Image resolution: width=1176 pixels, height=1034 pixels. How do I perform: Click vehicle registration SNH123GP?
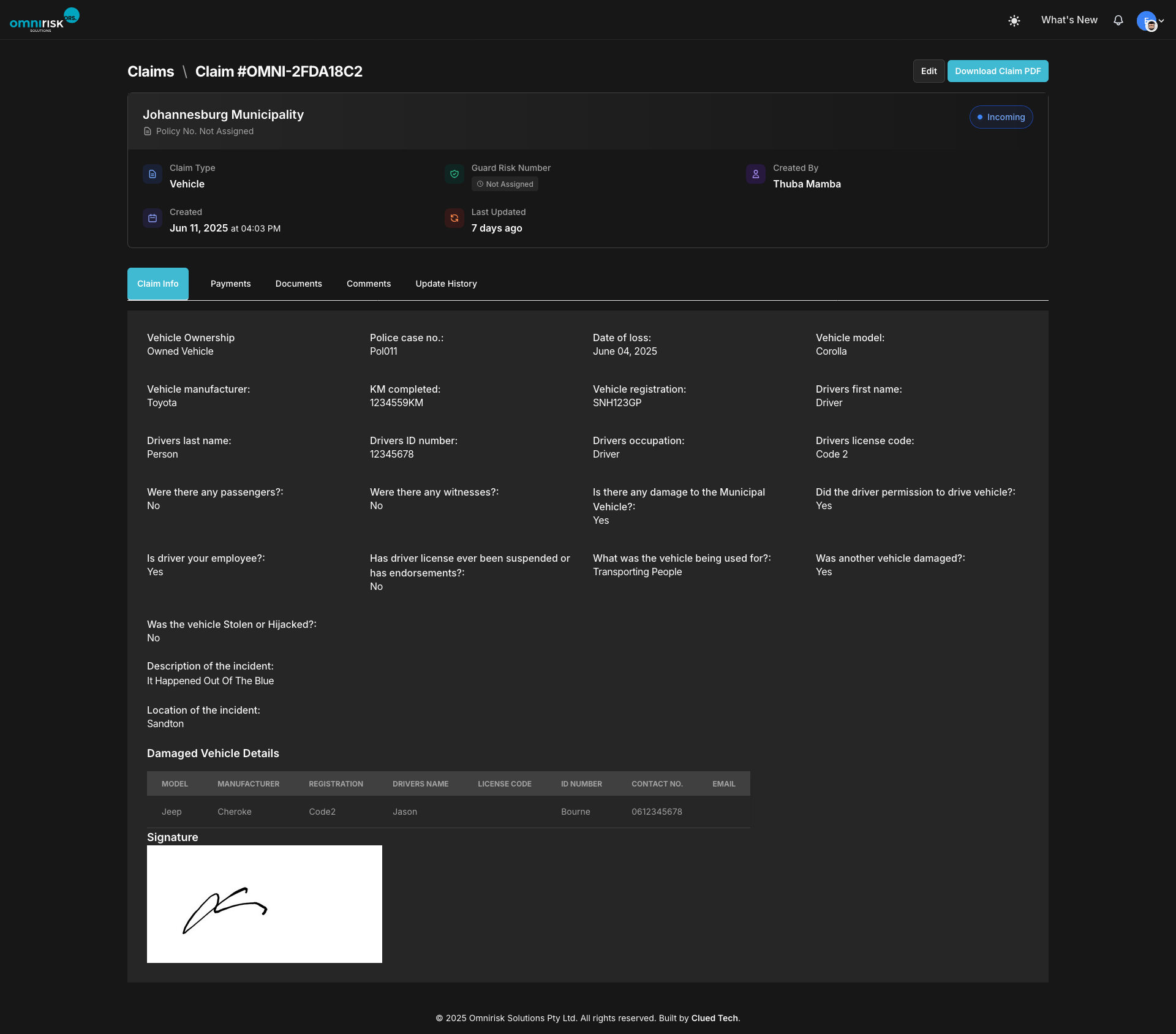click(x=617, y=402)
